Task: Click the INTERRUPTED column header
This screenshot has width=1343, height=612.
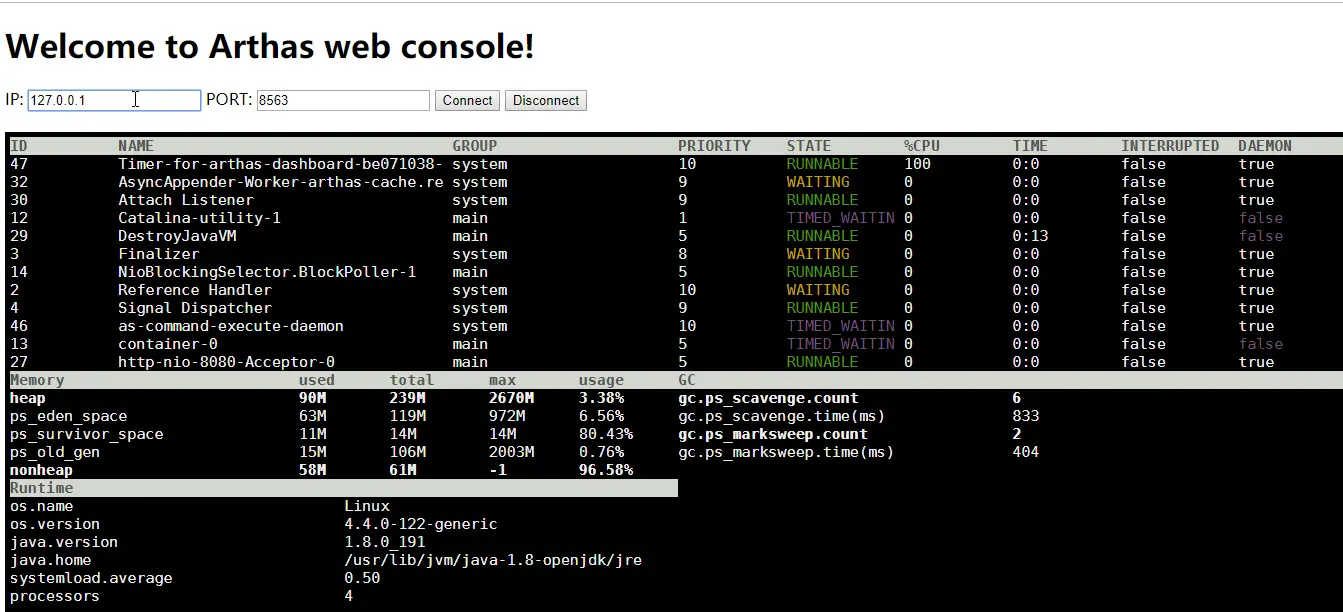Action: tap(1170, 146)
